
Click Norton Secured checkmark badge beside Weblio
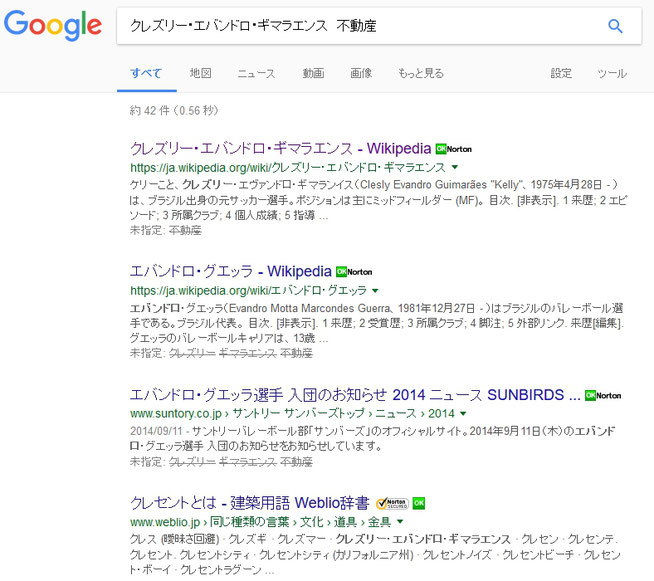(392, 503)
